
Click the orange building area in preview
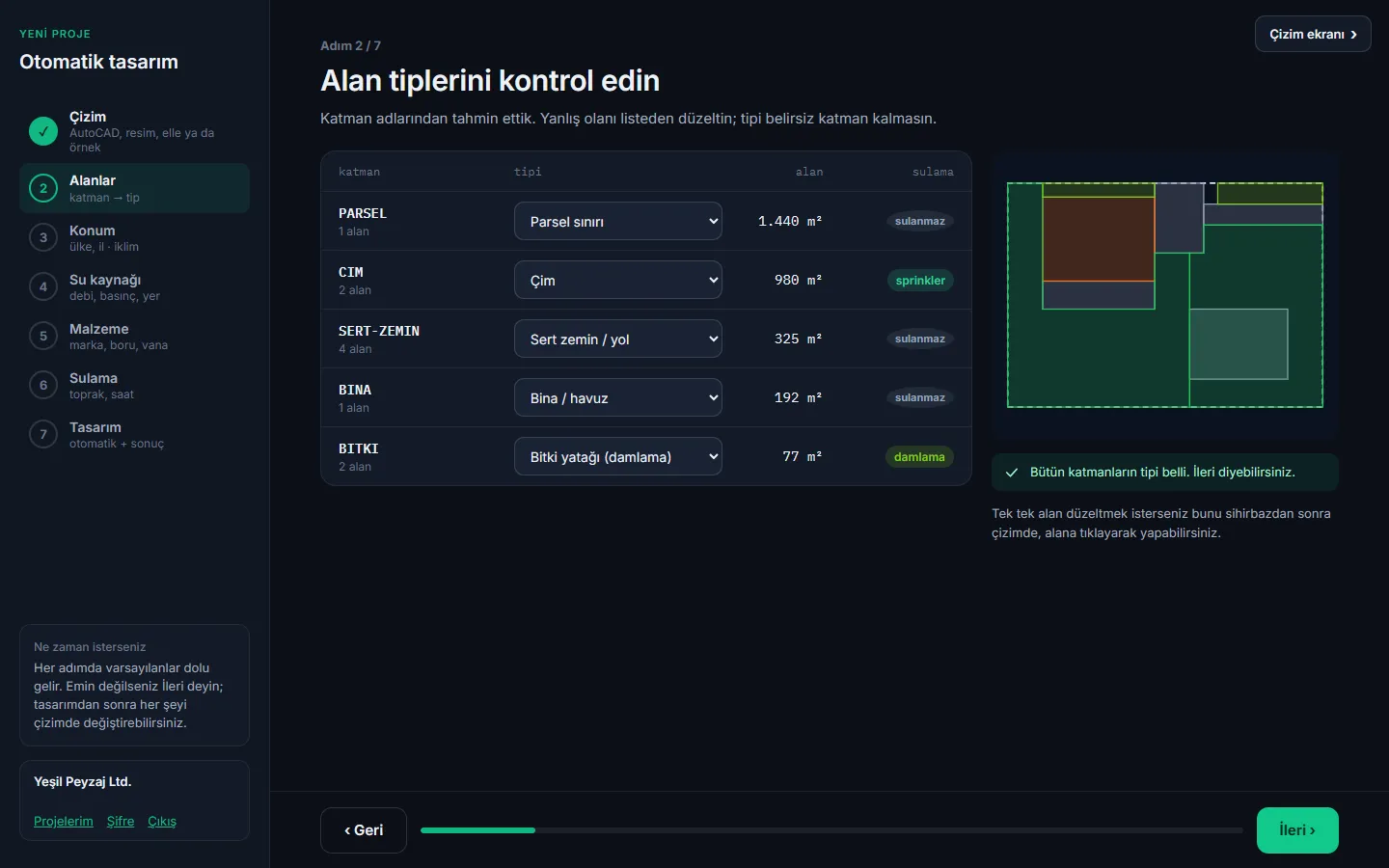coord(1099,239)
